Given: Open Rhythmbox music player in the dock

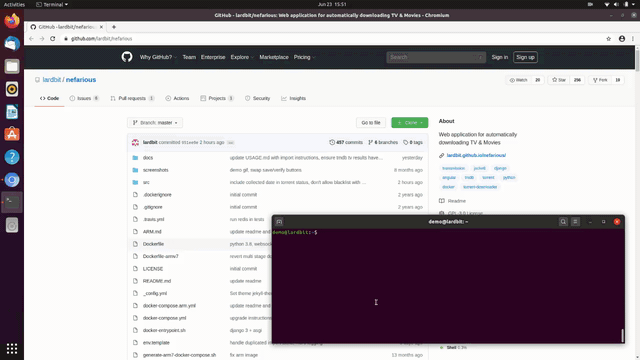Looking at the screenshot, I should pos(12,89).
